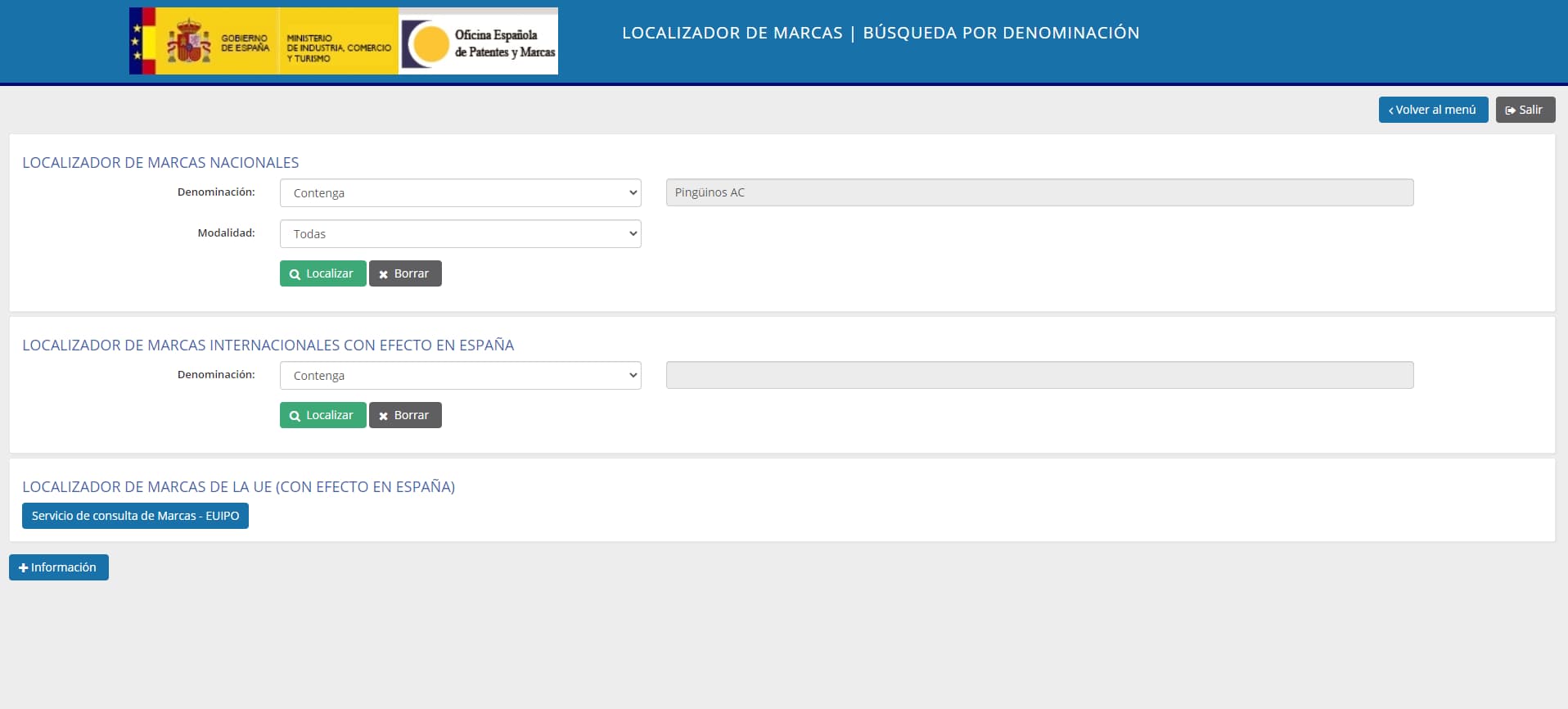Expand the Información button
The width and height of the screenshot is (1568, 709).
tap(59, 567)
